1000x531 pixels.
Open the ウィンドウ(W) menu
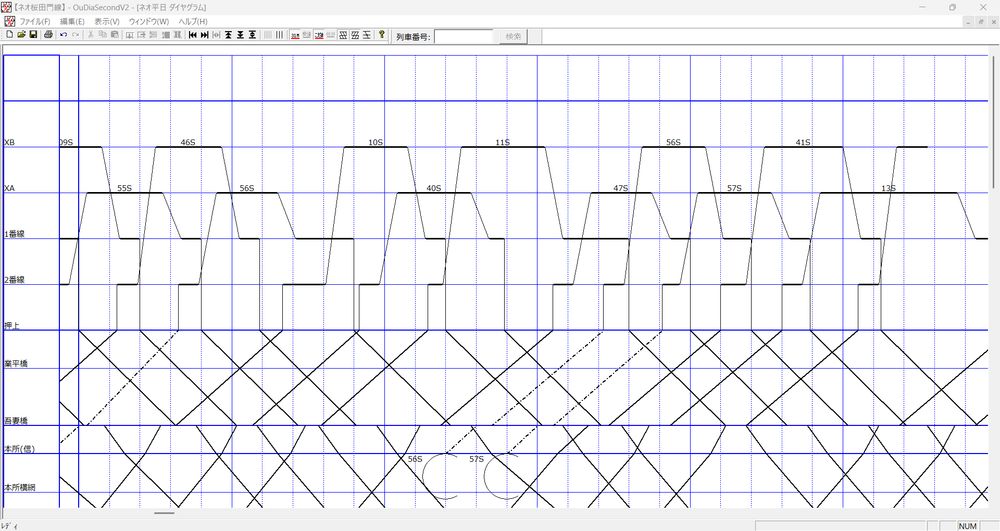click(x=149, y=22)
